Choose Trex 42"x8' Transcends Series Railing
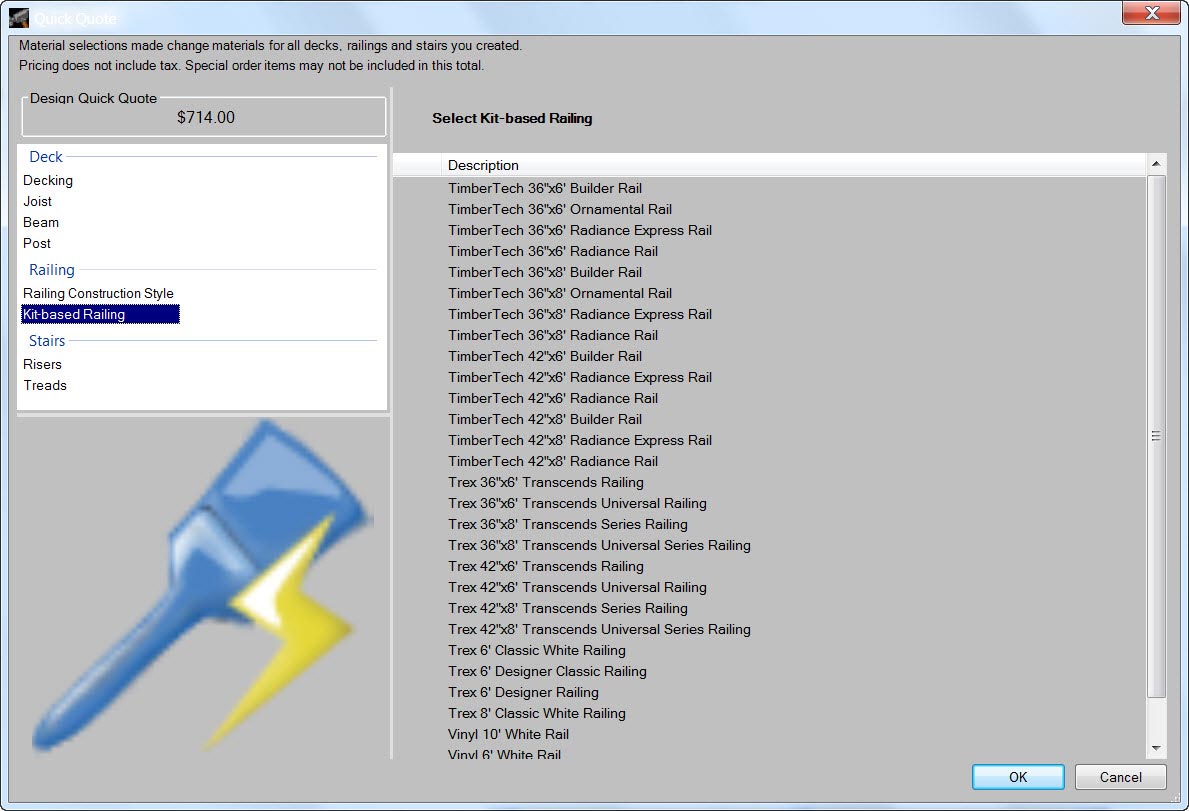The width and height of the screenshot is (1189, 811). coord(567,609)
